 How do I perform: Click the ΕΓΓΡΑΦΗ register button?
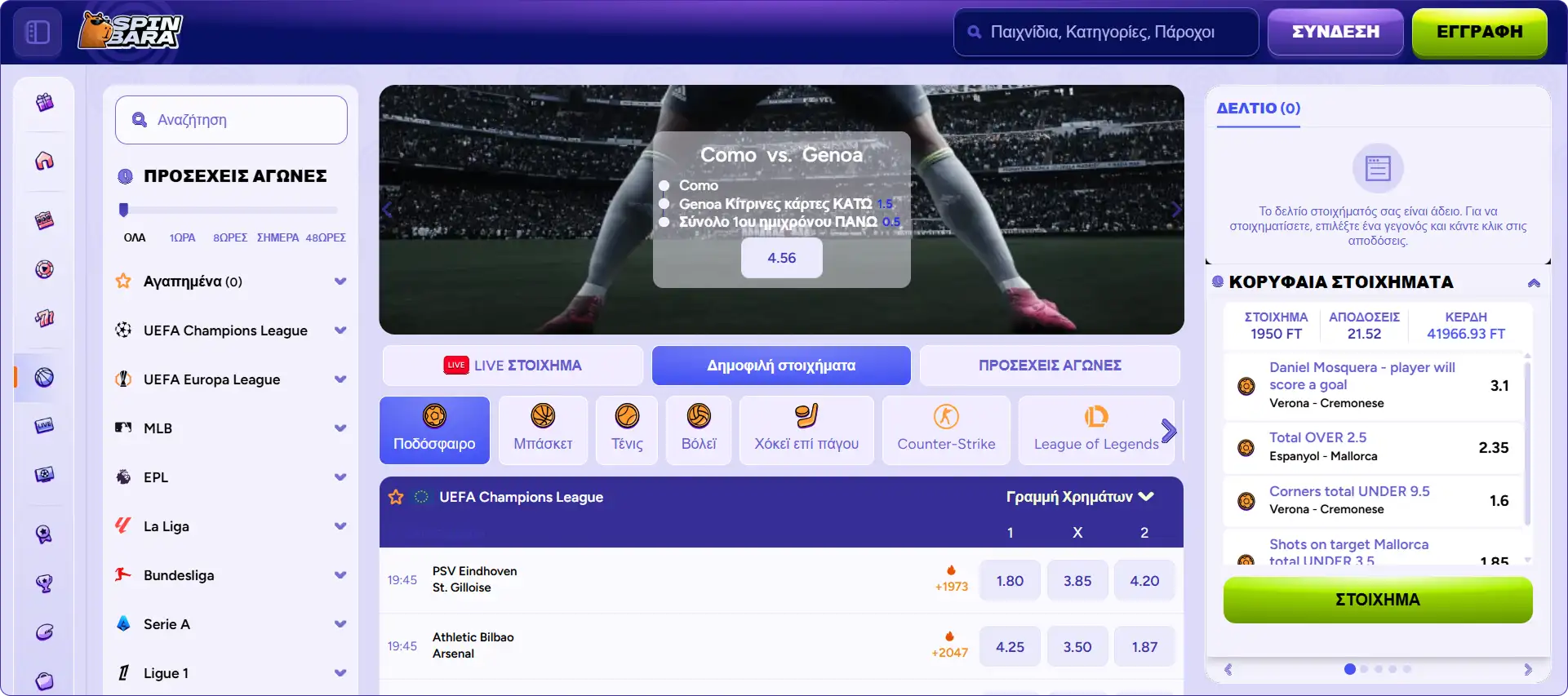point(1479,32)
